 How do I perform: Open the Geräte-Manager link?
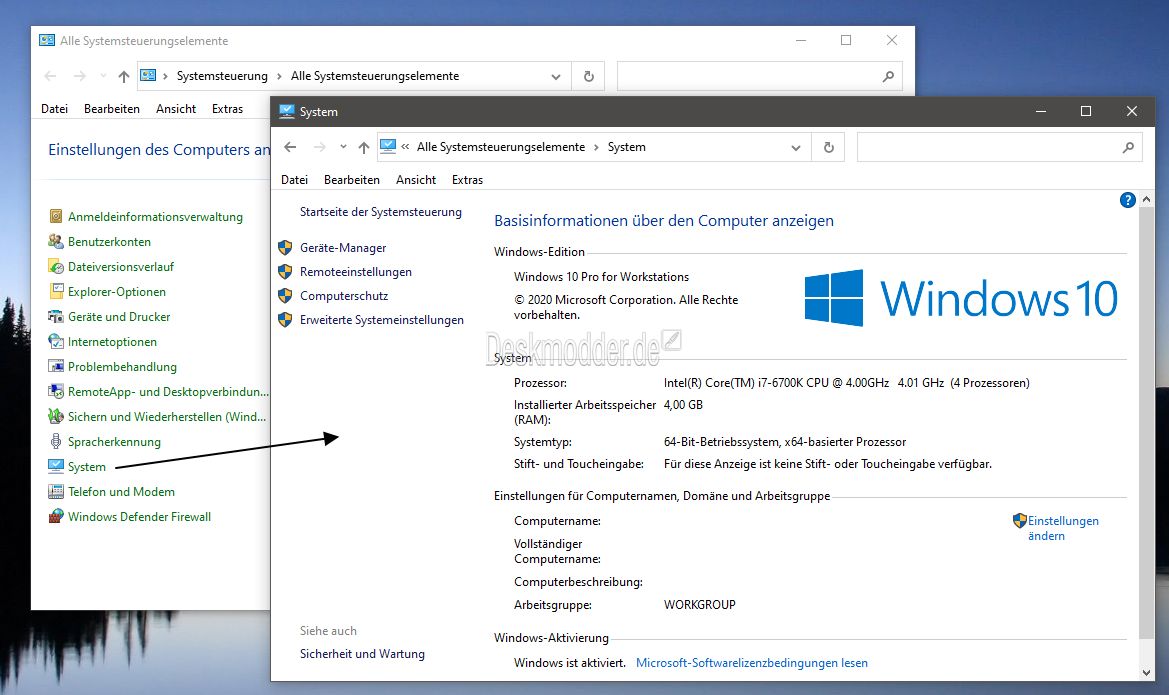point(343,248)
